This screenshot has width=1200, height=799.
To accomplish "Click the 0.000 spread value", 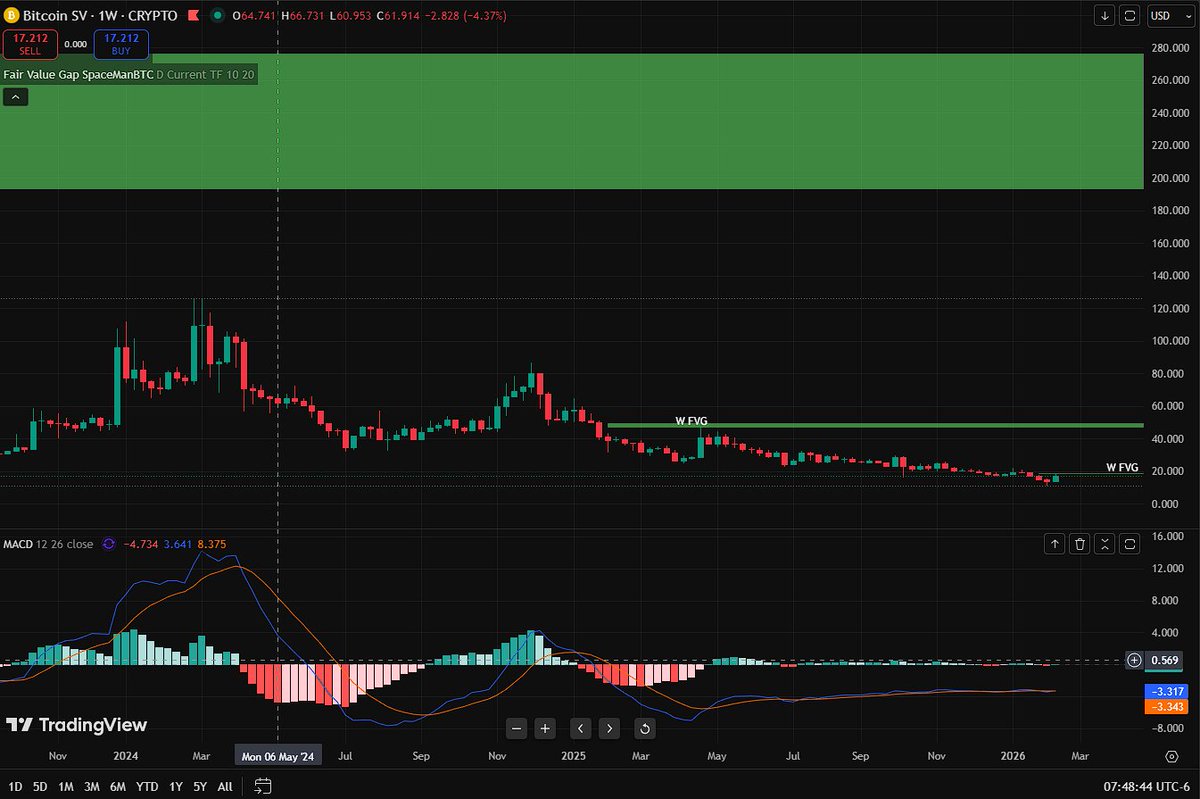I will click(75, 44).
